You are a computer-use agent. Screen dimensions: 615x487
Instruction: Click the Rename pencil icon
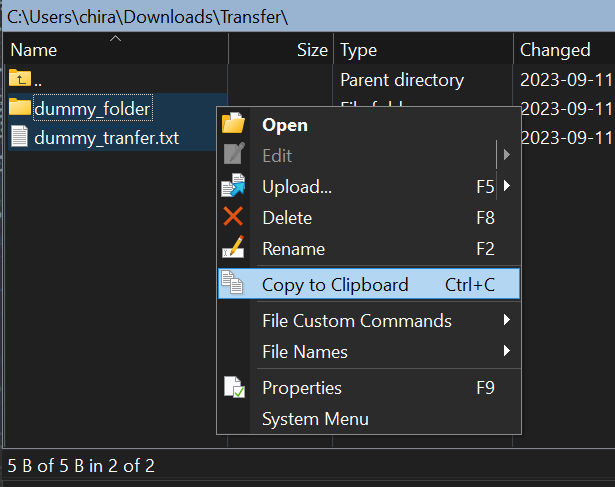(233, 249)
